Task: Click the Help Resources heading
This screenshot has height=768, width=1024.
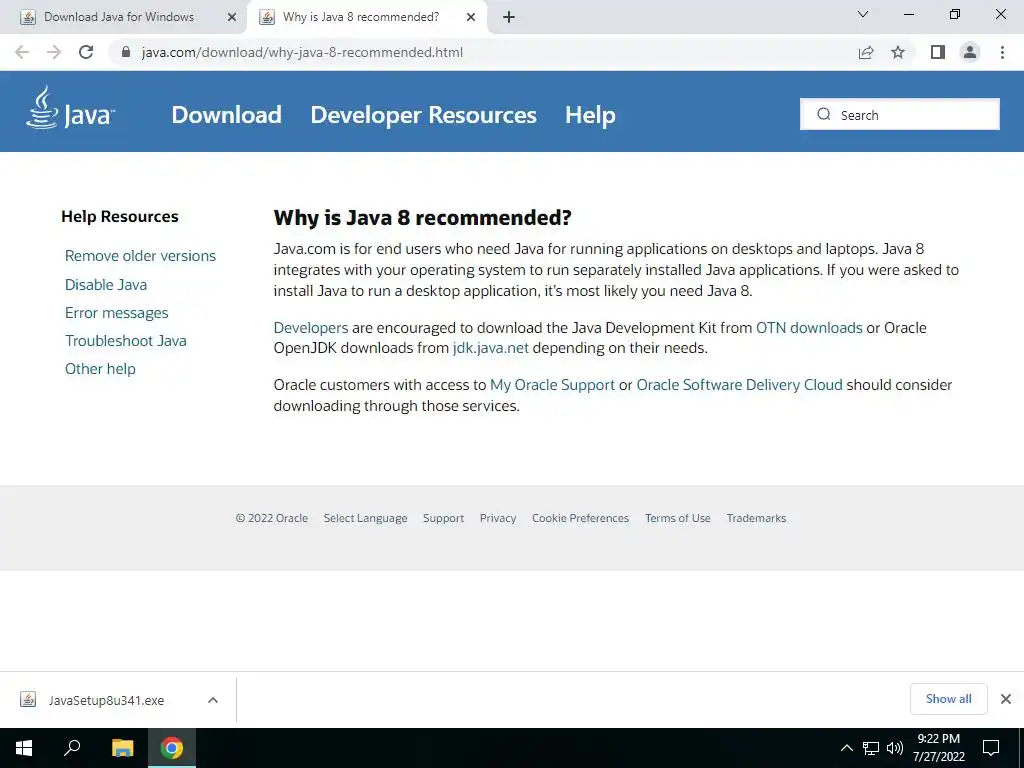Action: (x=120, y=216)
